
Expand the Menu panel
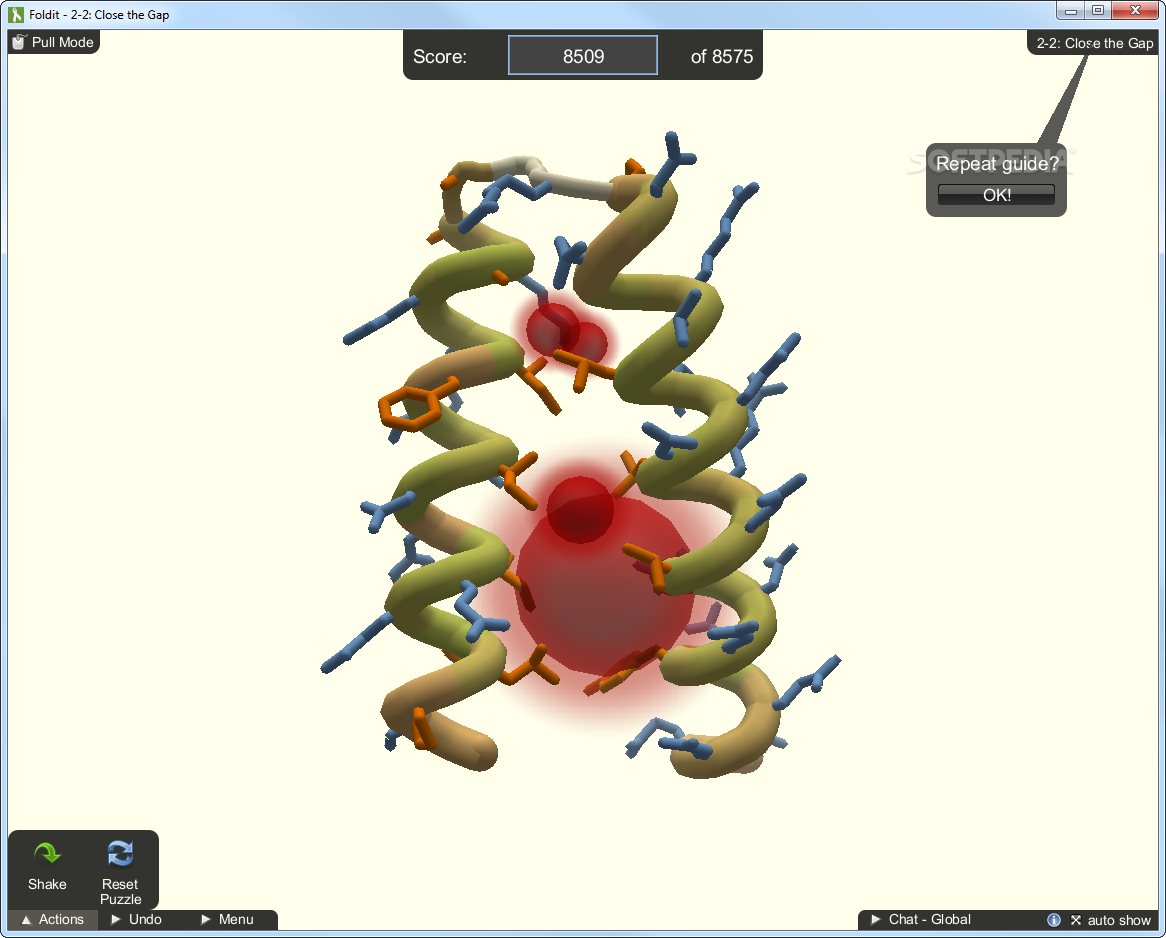coord(228,919)
